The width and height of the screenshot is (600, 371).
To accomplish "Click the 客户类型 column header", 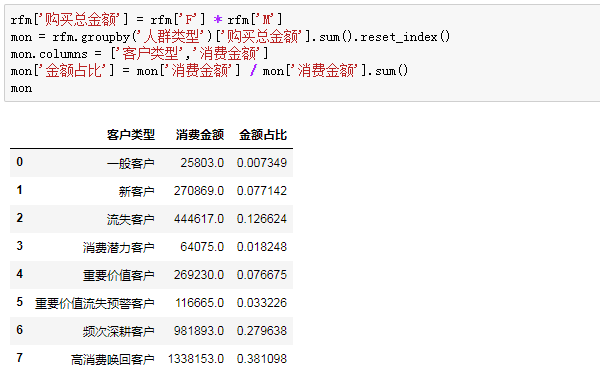I will pyautogui.click(x=131, y=135).
